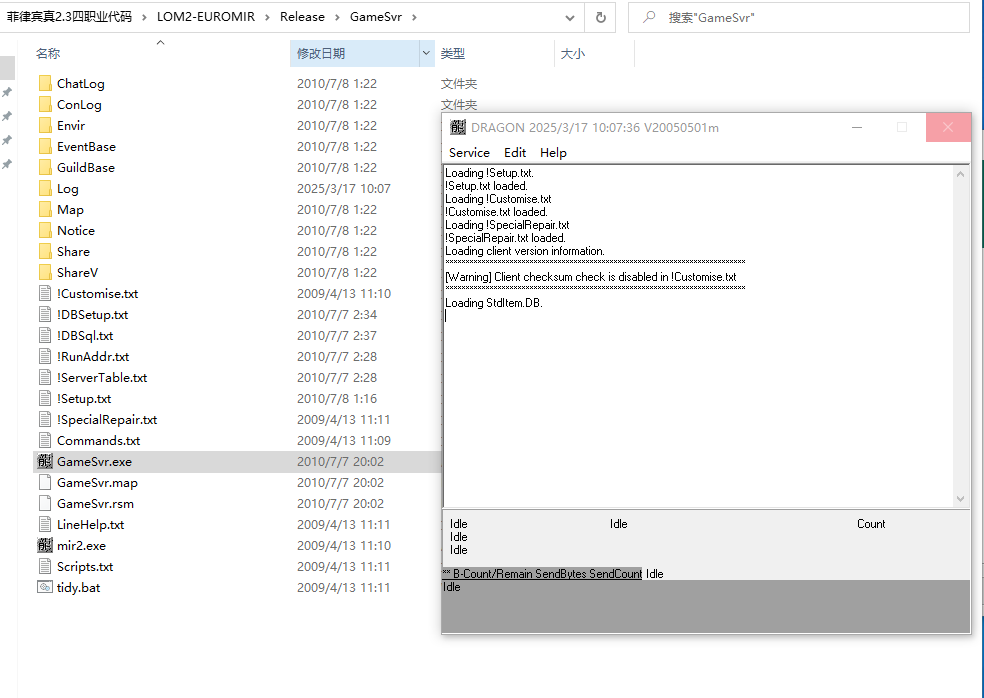Select the Commands.txt file
Viewport: 984px width, 698px height.
98,441
